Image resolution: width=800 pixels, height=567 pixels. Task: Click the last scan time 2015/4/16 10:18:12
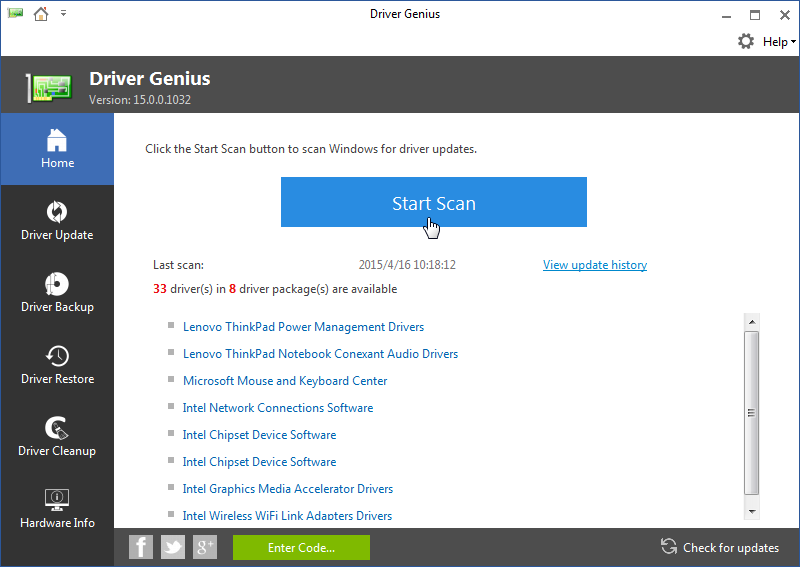pos(407,265)
